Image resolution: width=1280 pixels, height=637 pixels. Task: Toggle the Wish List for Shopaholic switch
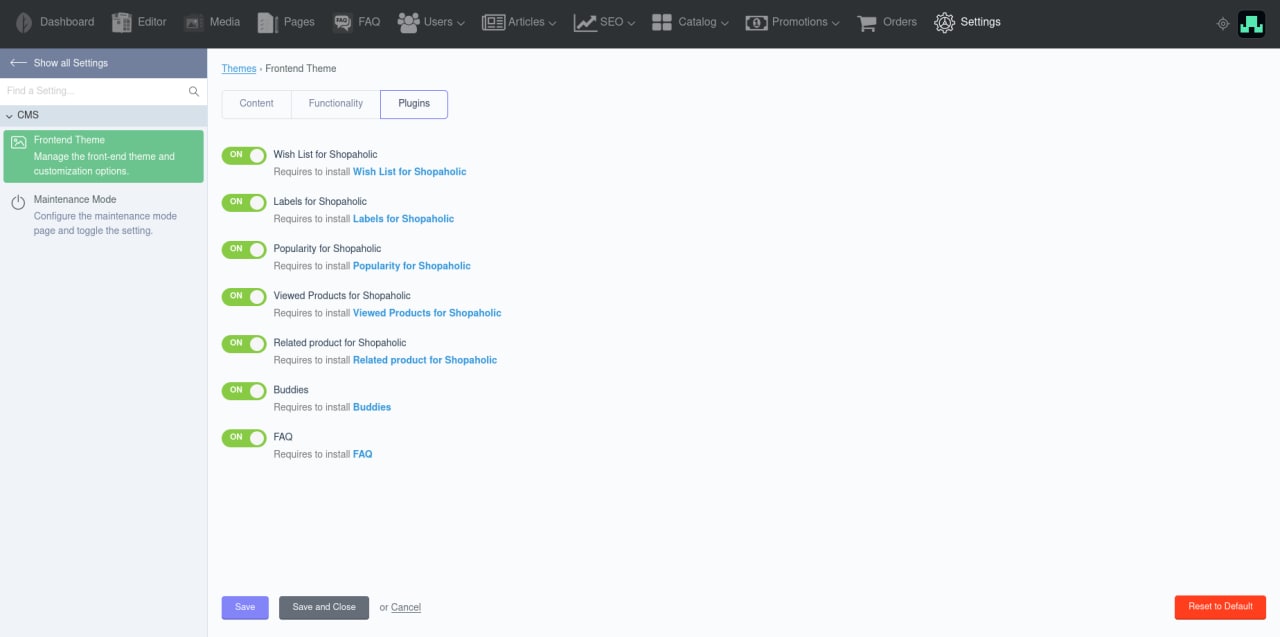tap(244, 155)
